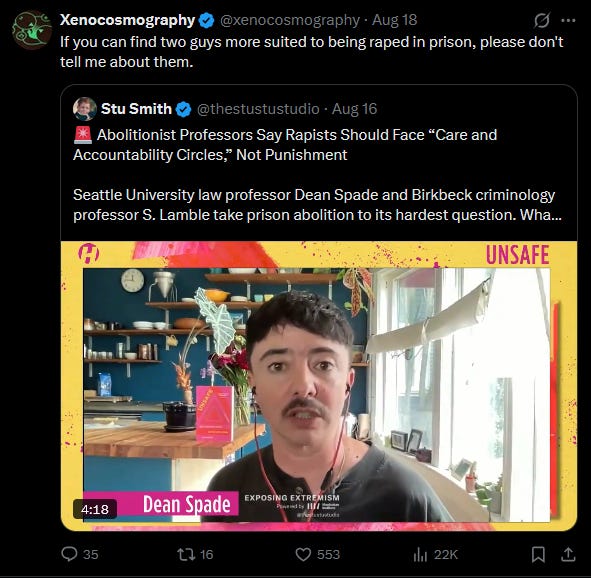Image resolution: width=591 pixels, height=578 pixels.
Task: View post analytics bar chart icon
Action: point(420,554)
